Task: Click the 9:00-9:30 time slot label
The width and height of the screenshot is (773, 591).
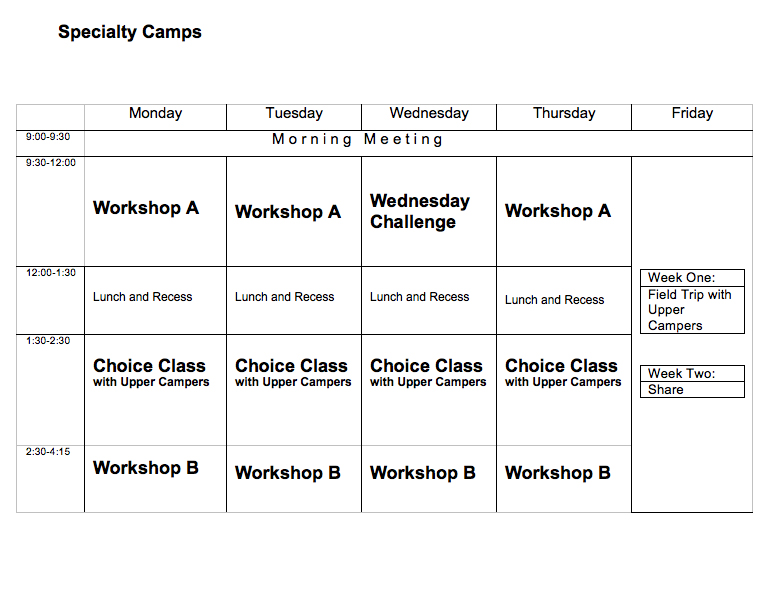Action: (48, 138)
